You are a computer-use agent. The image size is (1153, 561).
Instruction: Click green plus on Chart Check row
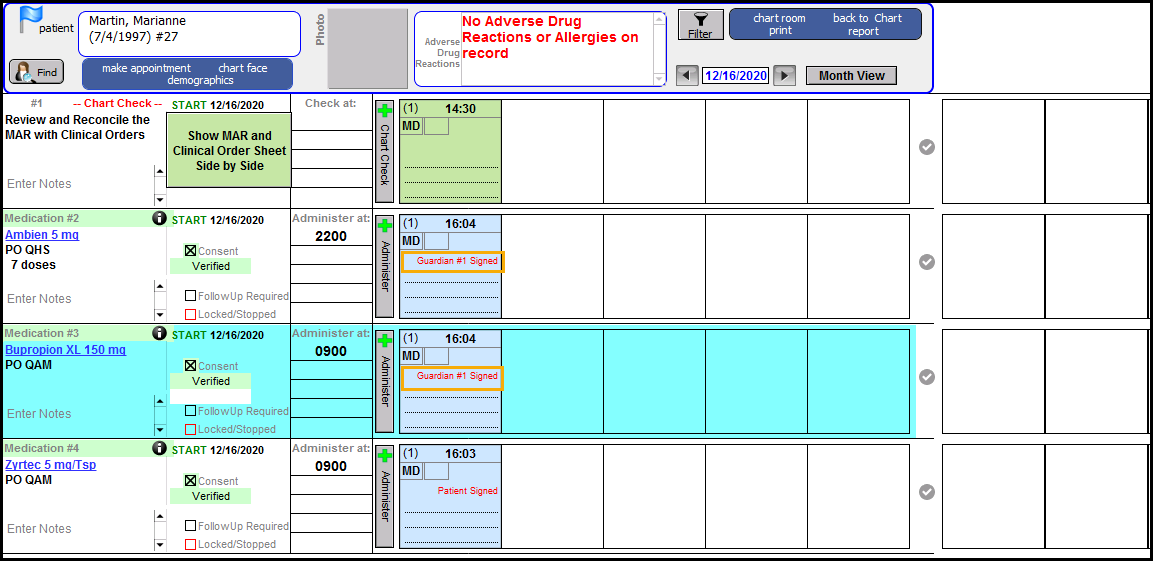[385, 111]
